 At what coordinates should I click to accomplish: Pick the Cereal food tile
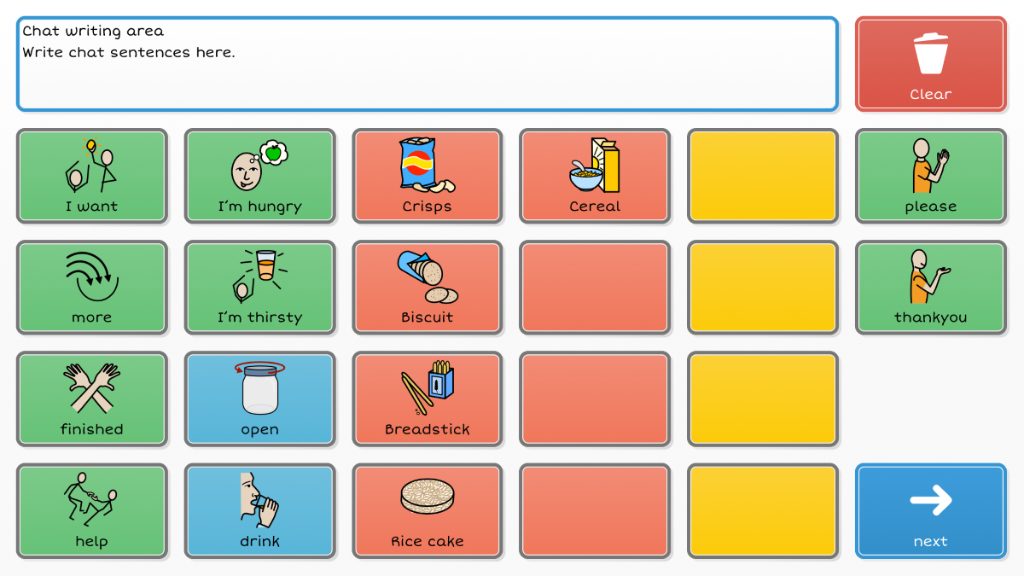pos(595,176)
